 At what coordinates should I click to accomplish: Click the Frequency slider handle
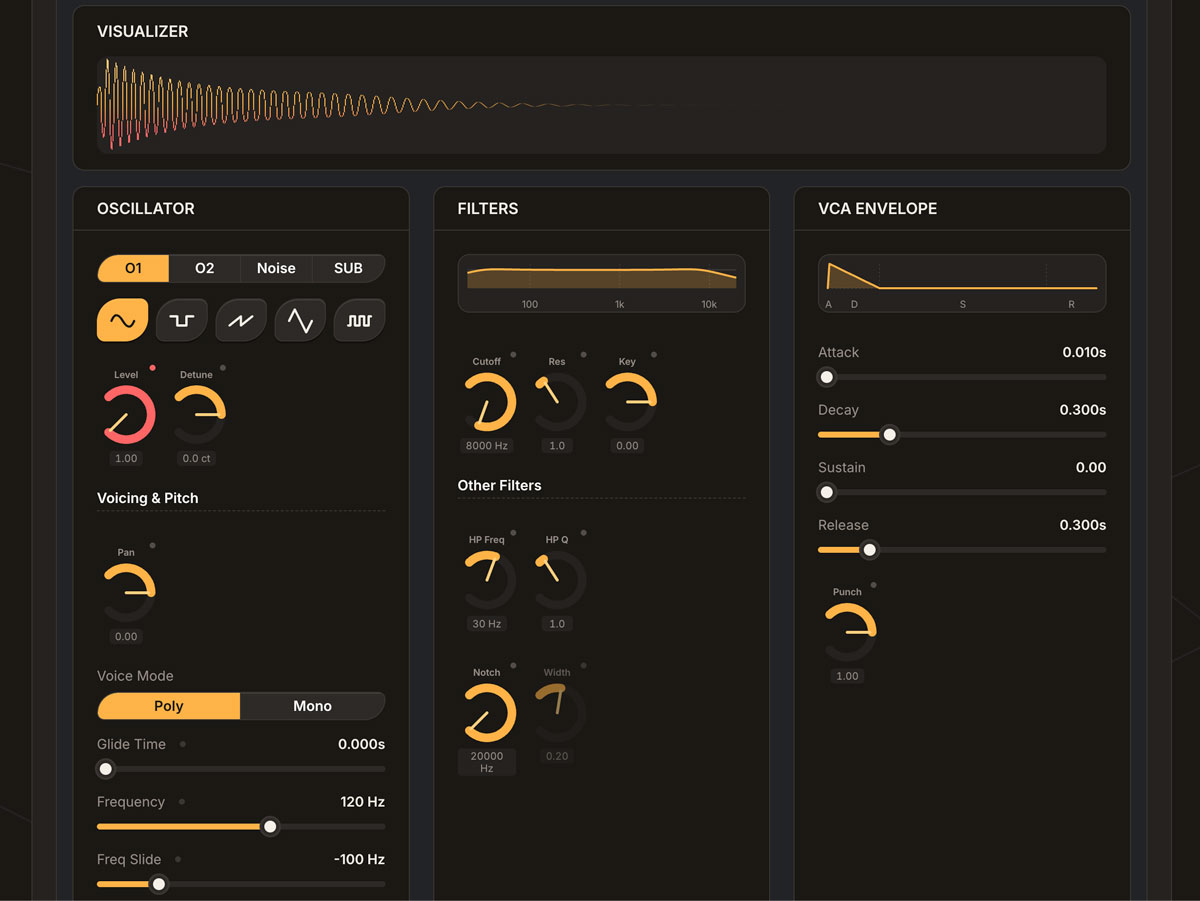point(270,827)
